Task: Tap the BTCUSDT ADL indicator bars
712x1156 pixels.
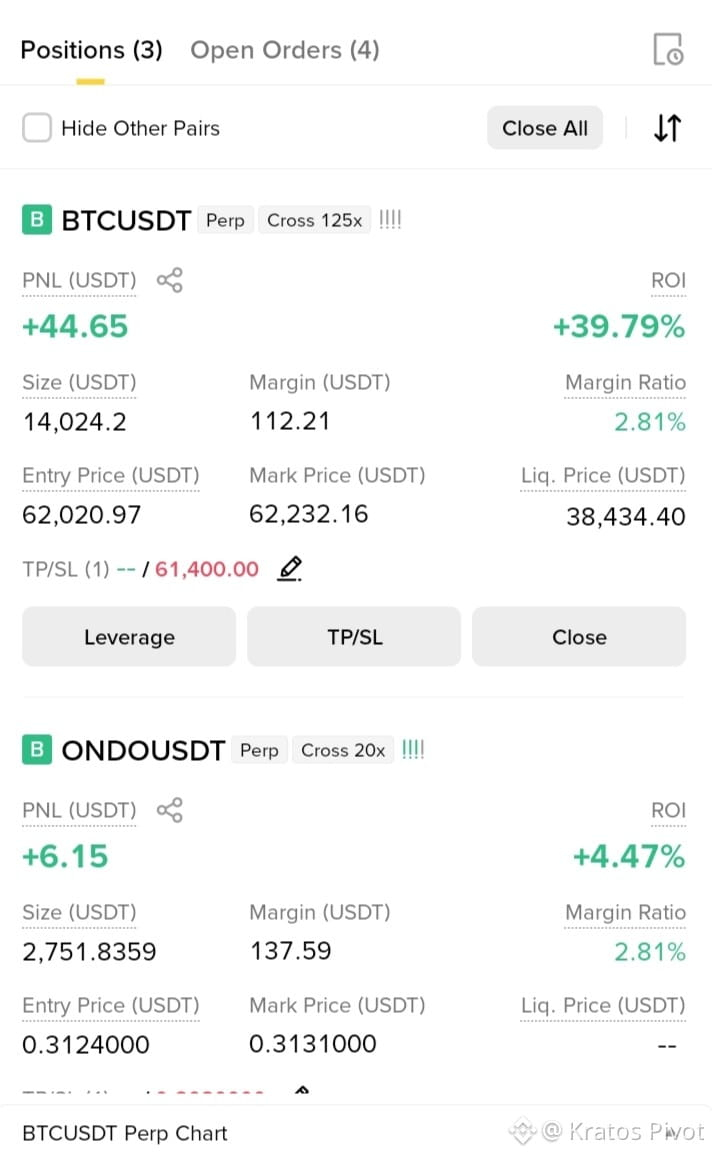Action: (x=390, y=220)
